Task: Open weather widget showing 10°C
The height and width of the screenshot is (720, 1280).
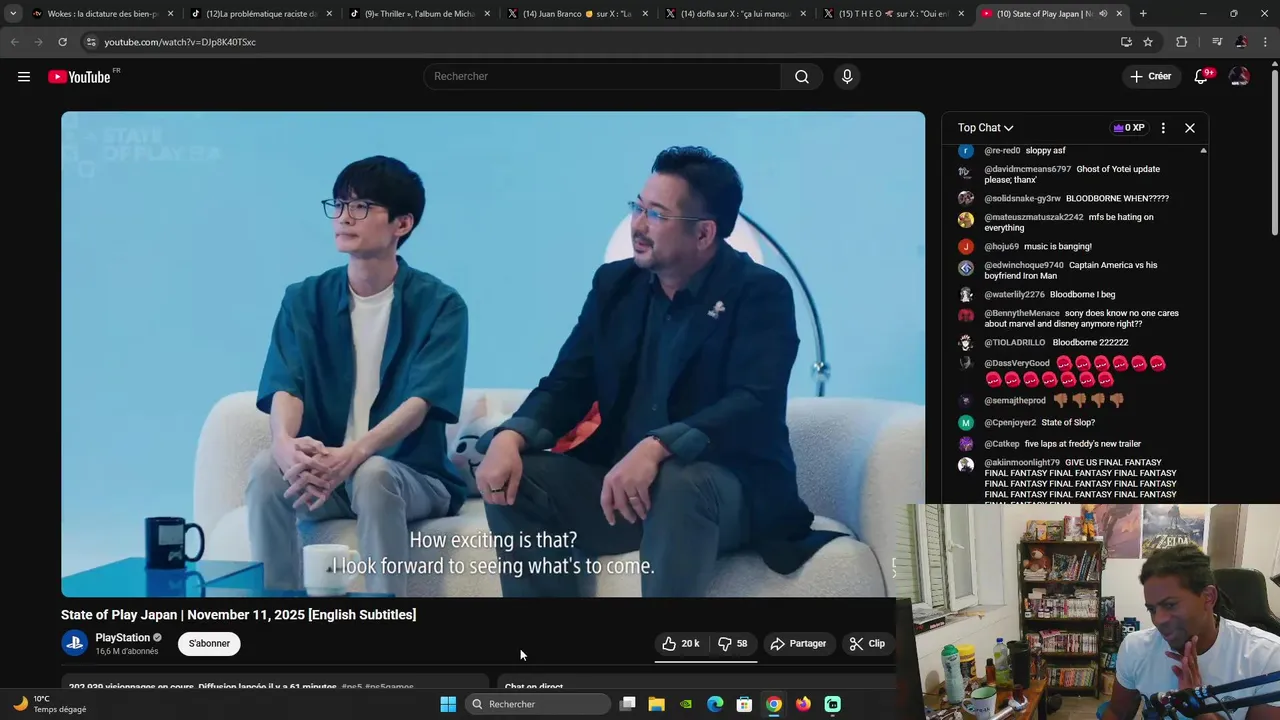Action: [x=50, y=704]
